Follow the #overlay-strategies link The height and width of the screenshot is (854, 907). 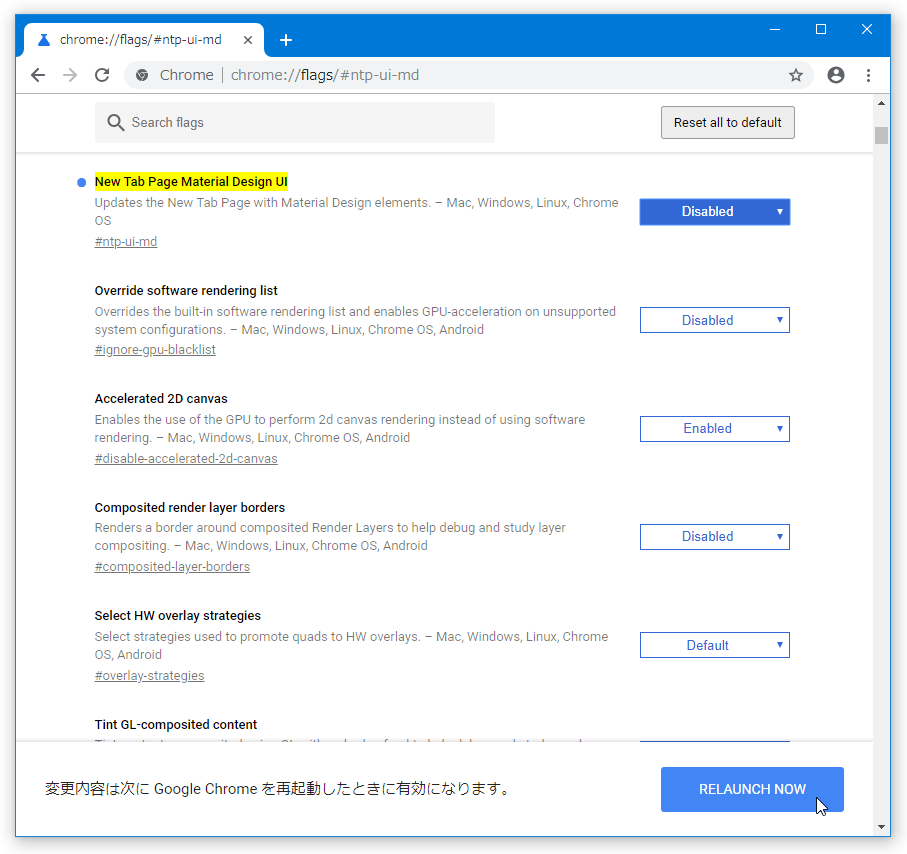coord(149,676)
